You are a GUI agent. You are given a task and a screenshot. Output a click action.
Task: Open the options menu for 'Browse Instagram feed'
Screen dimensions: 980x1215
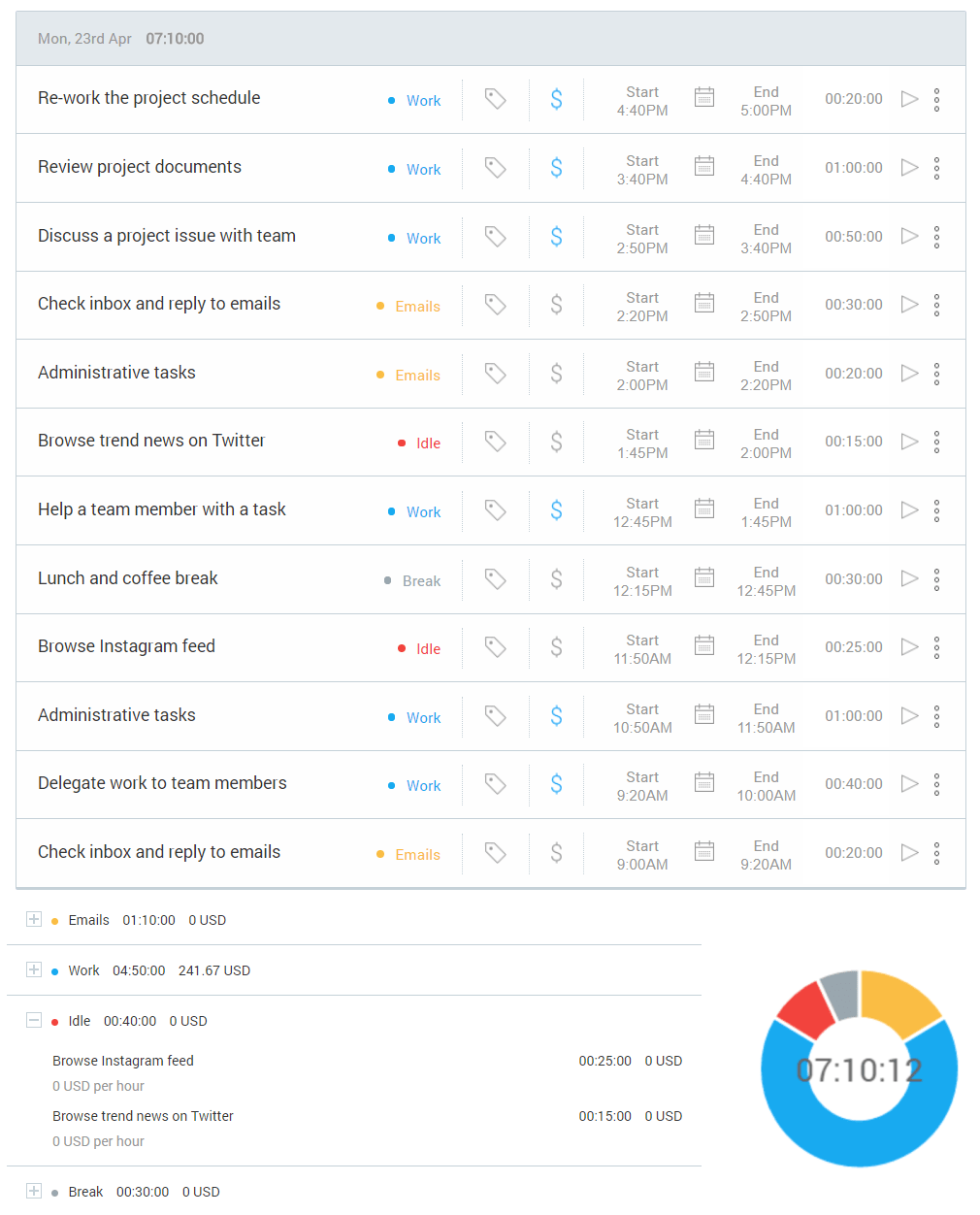tap(936, 647)
